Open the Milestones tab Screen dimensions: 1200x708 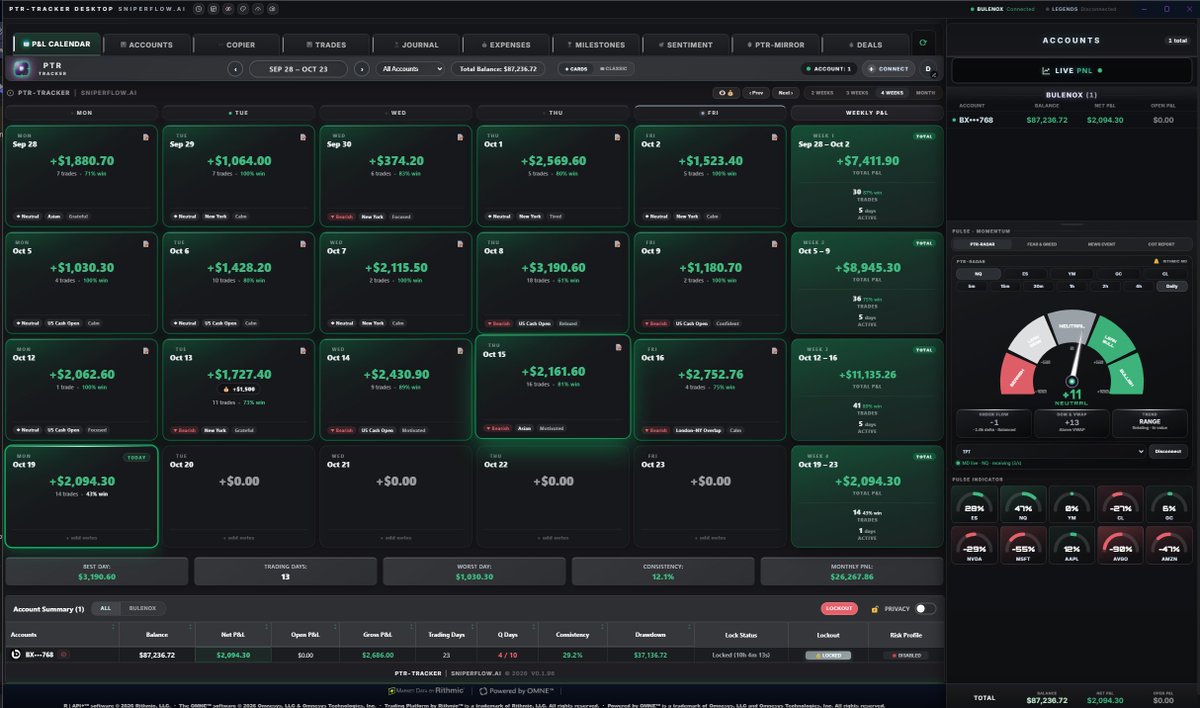(x=594, y=44)
